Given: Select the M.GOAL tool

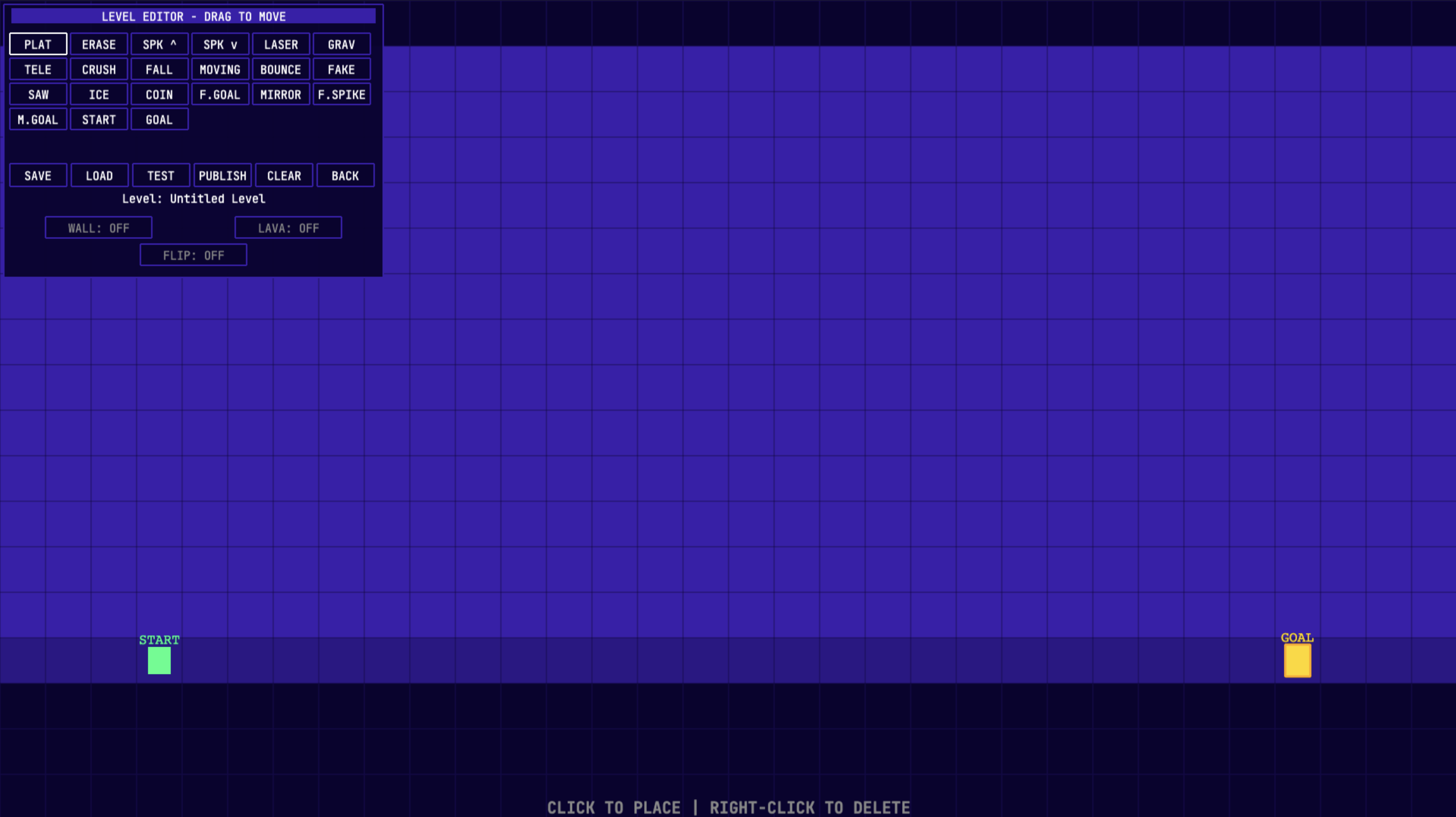Looking at the screenshot, I should [38, 119].
